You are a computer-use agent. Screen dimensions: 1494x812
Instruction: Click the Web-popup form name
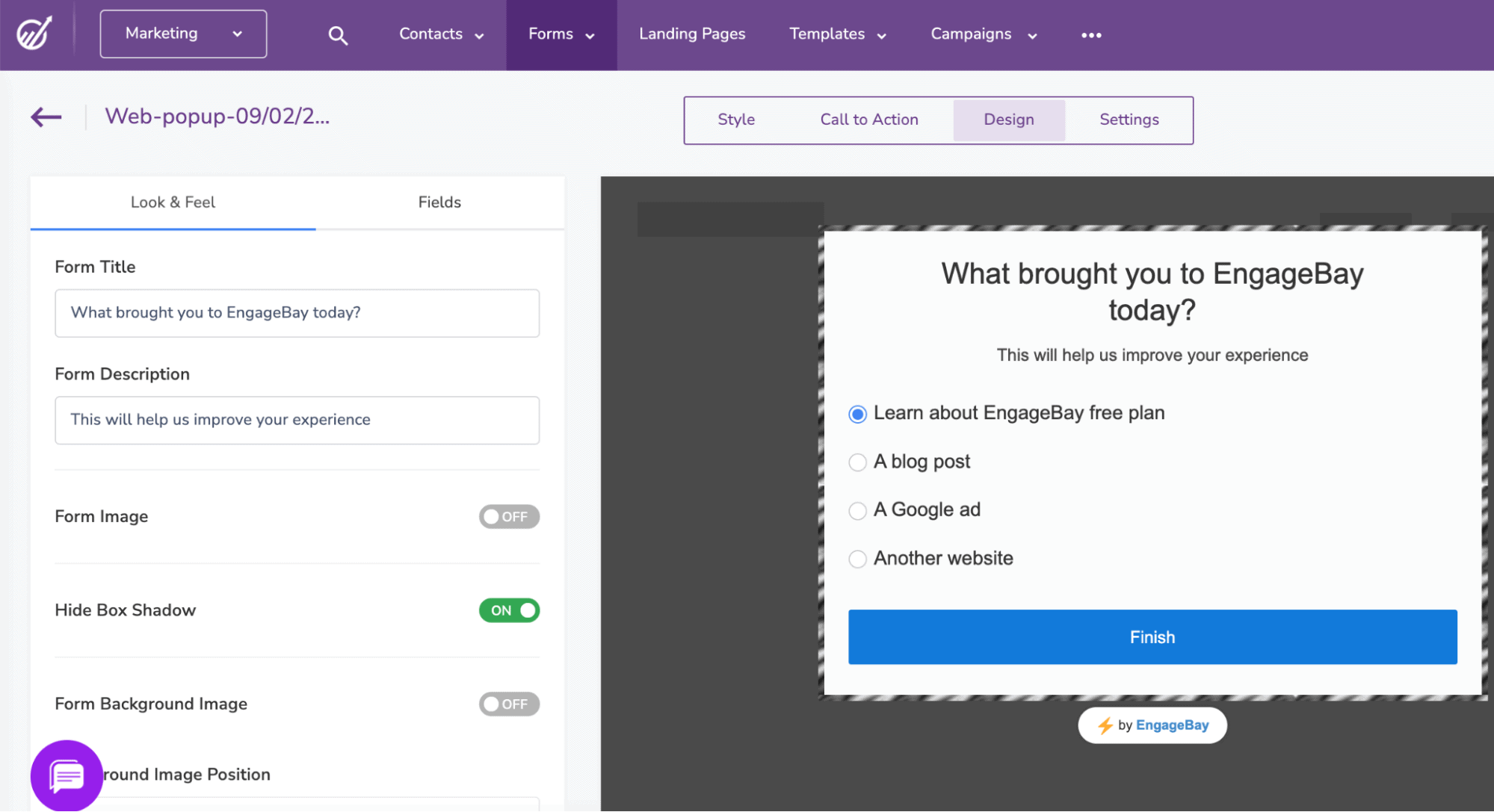tap(217, 117)
